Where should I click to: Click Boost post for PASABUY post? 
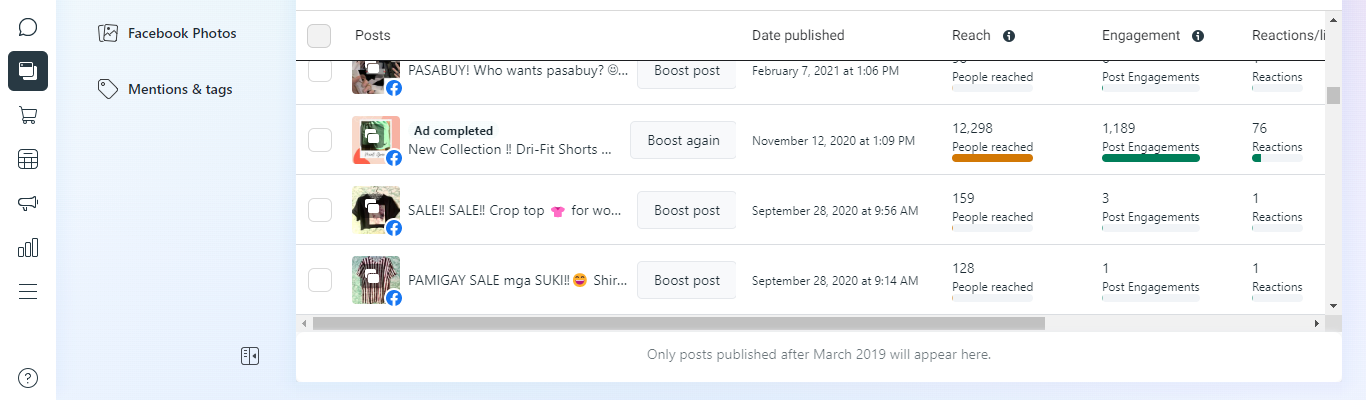click(686, 71)
